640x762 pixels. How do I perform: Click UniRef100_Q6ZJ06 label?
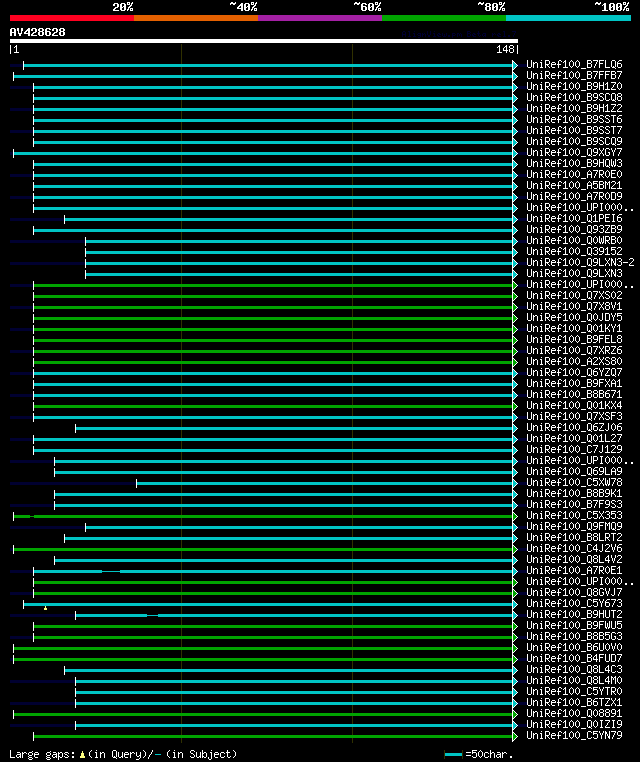pos(574,428)
